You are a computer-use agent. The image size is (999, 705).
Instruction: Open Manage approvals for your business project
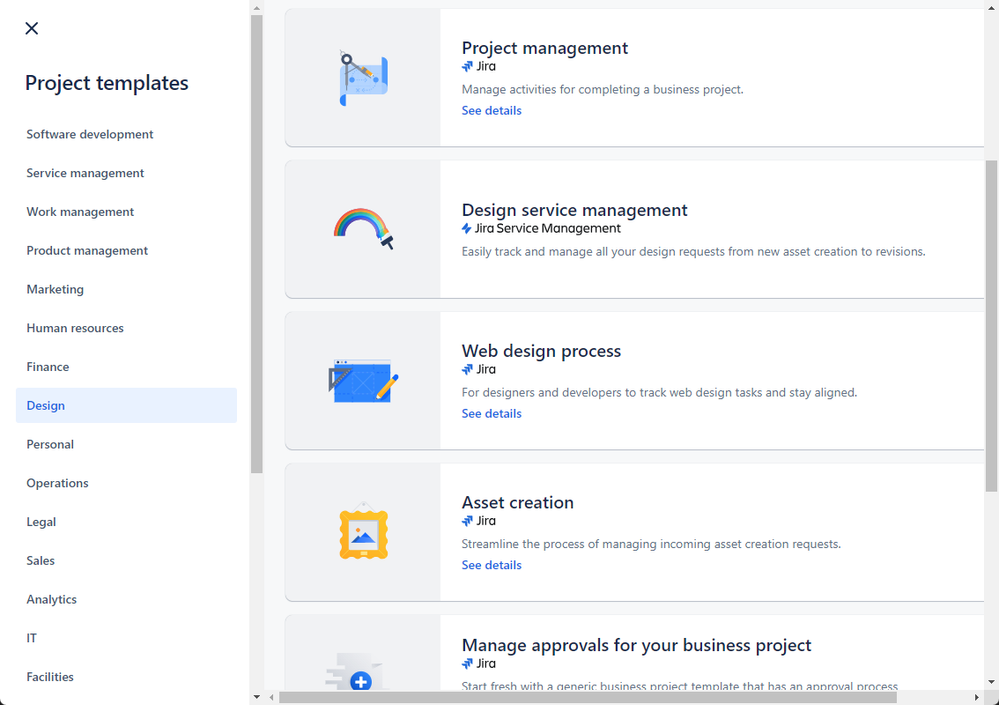pyautogui.click(x=636, y=645)
